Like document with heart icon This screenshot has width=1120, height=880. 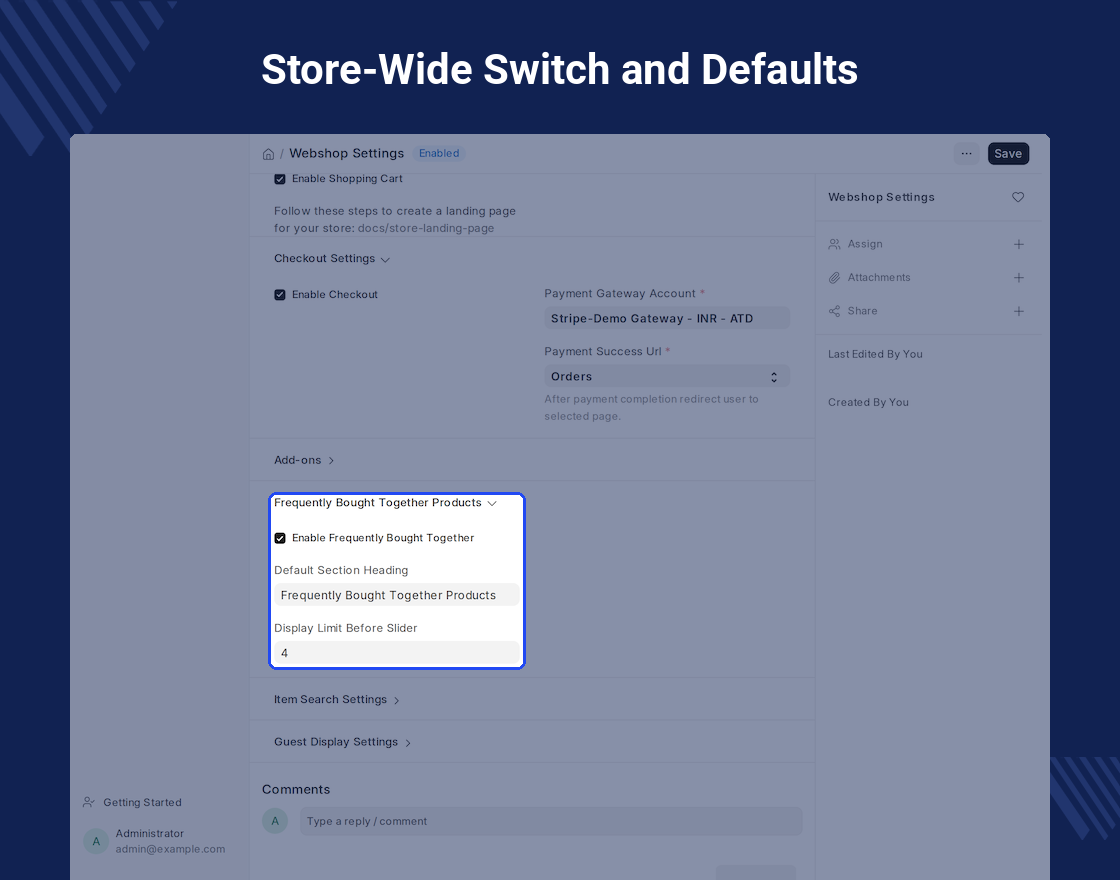click(x=1018, y=197)
